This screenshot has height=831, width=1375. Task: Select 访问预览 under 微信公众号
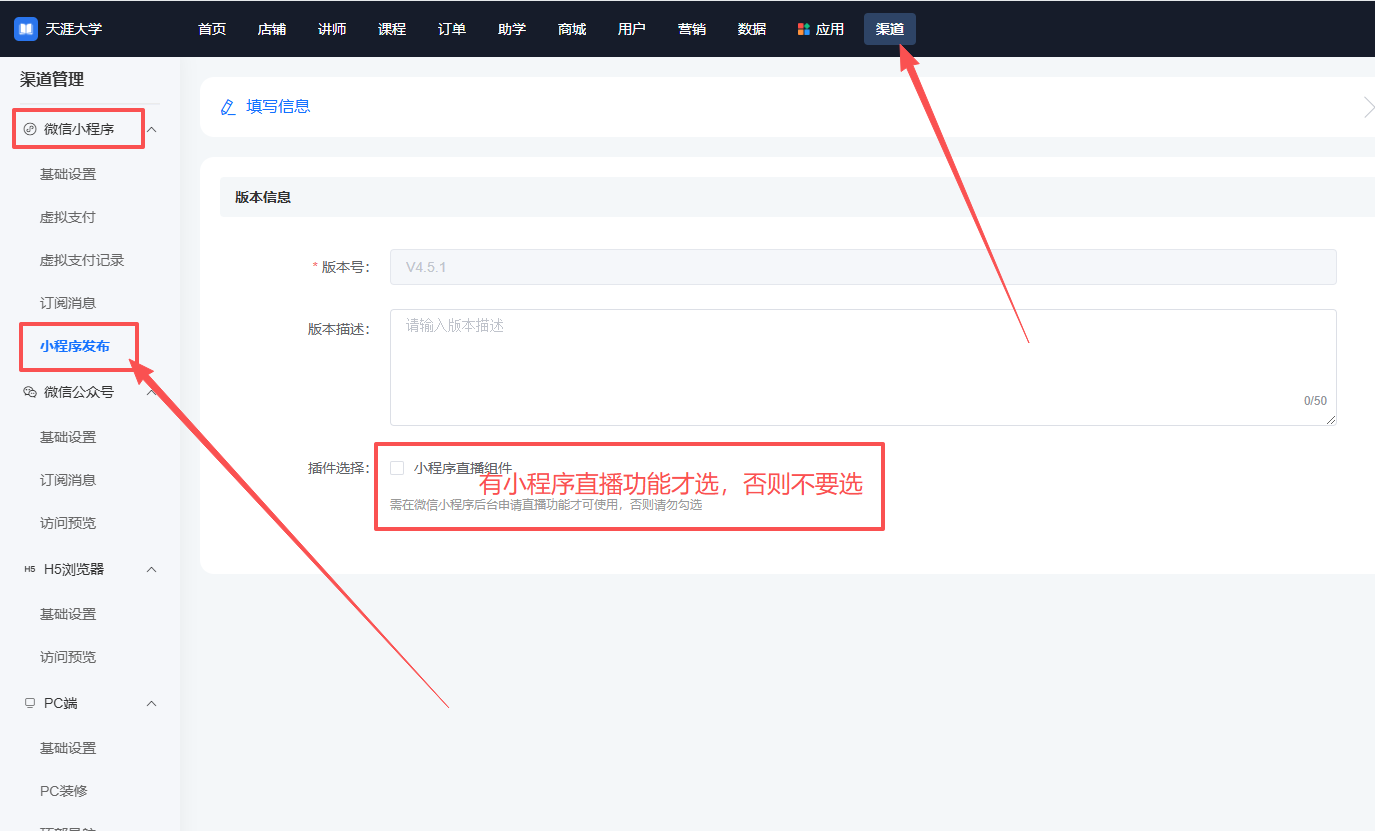pos(68,523)
